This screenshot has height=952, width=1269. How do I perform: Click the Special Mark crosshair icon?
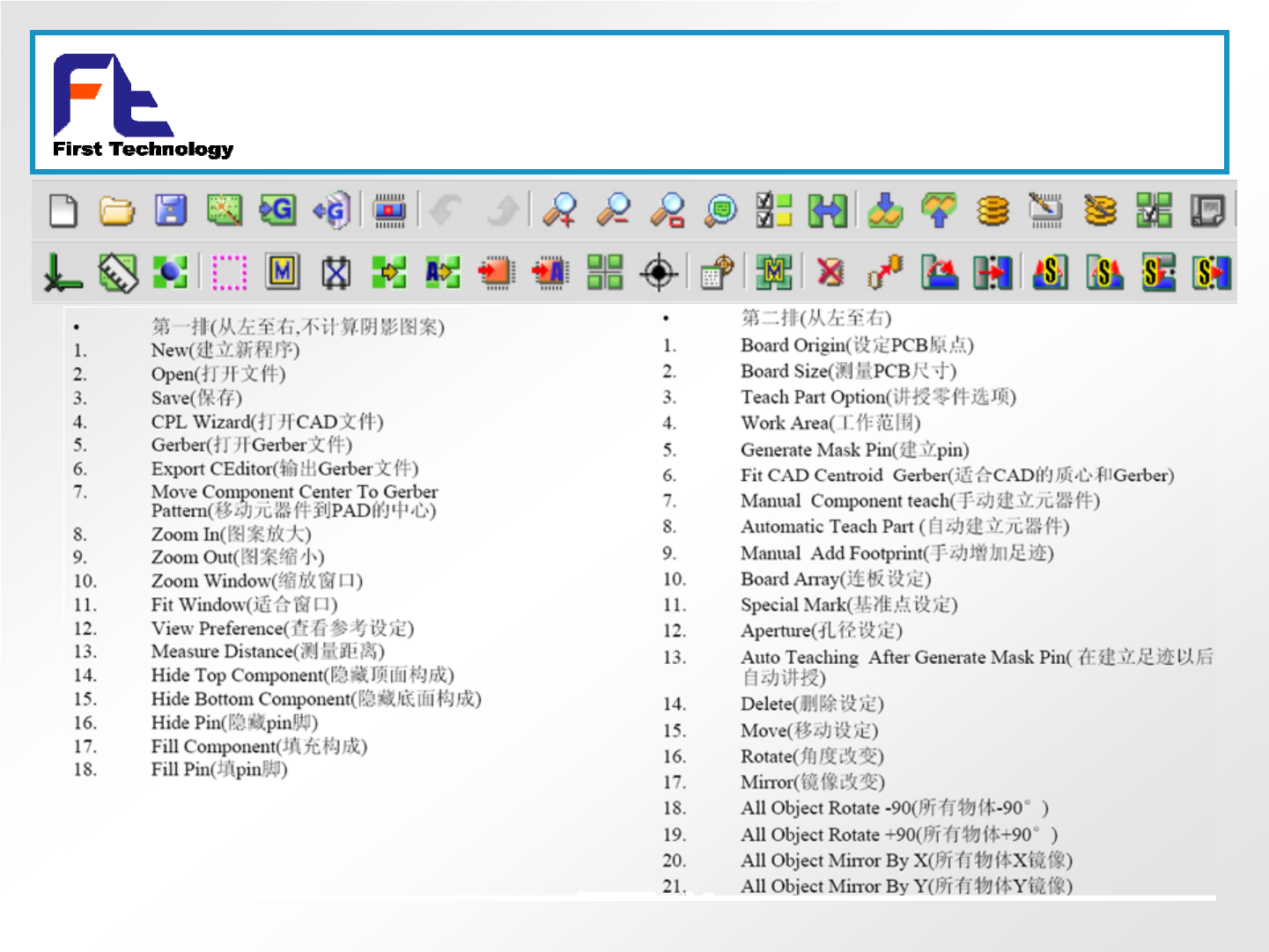coord(659,273)
